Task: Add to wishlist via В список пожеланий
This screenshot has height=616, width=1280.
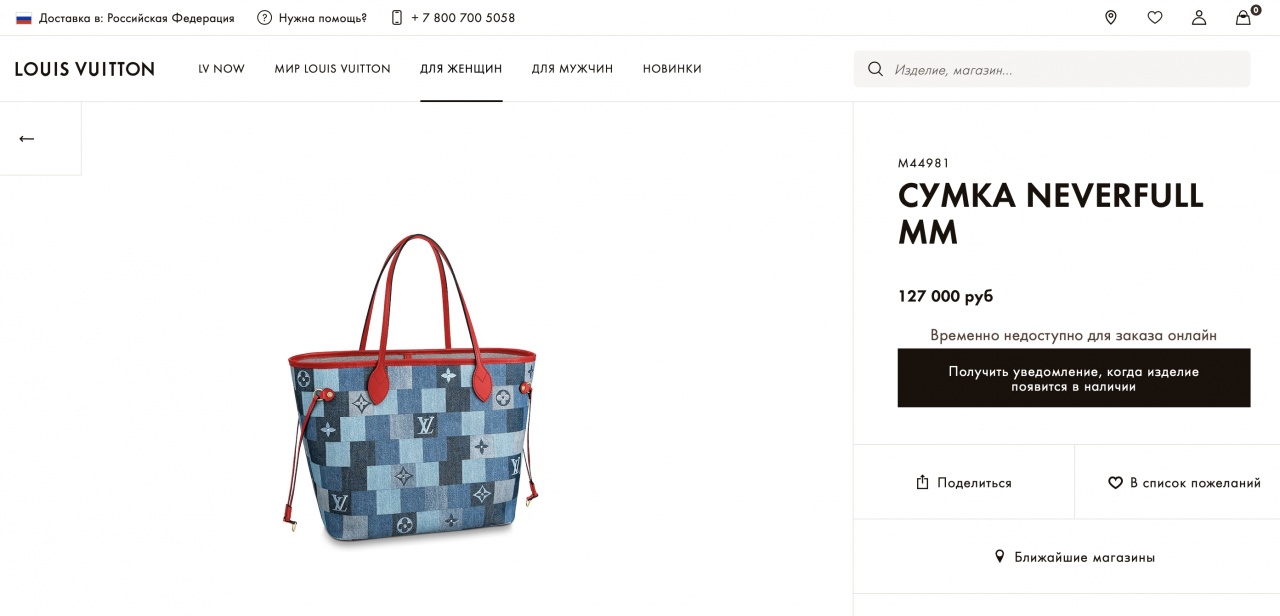Action: 1184,483
